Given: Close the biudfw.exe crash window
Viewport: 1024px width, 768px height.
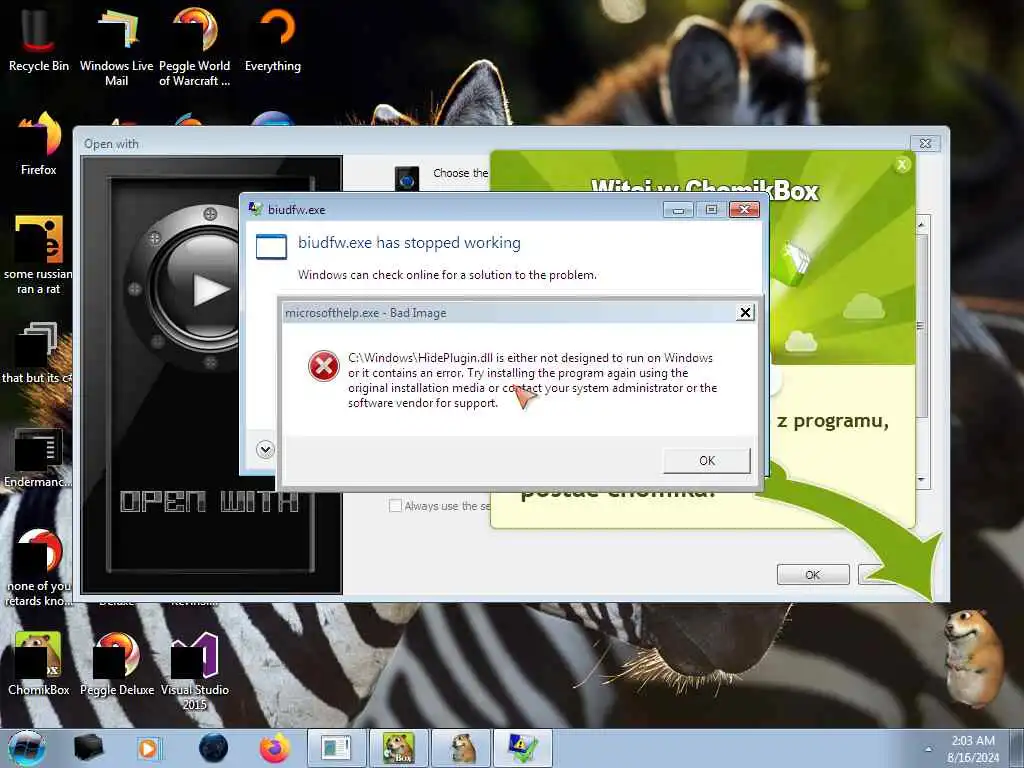Looking at the screenshot, I should [744, 210].
